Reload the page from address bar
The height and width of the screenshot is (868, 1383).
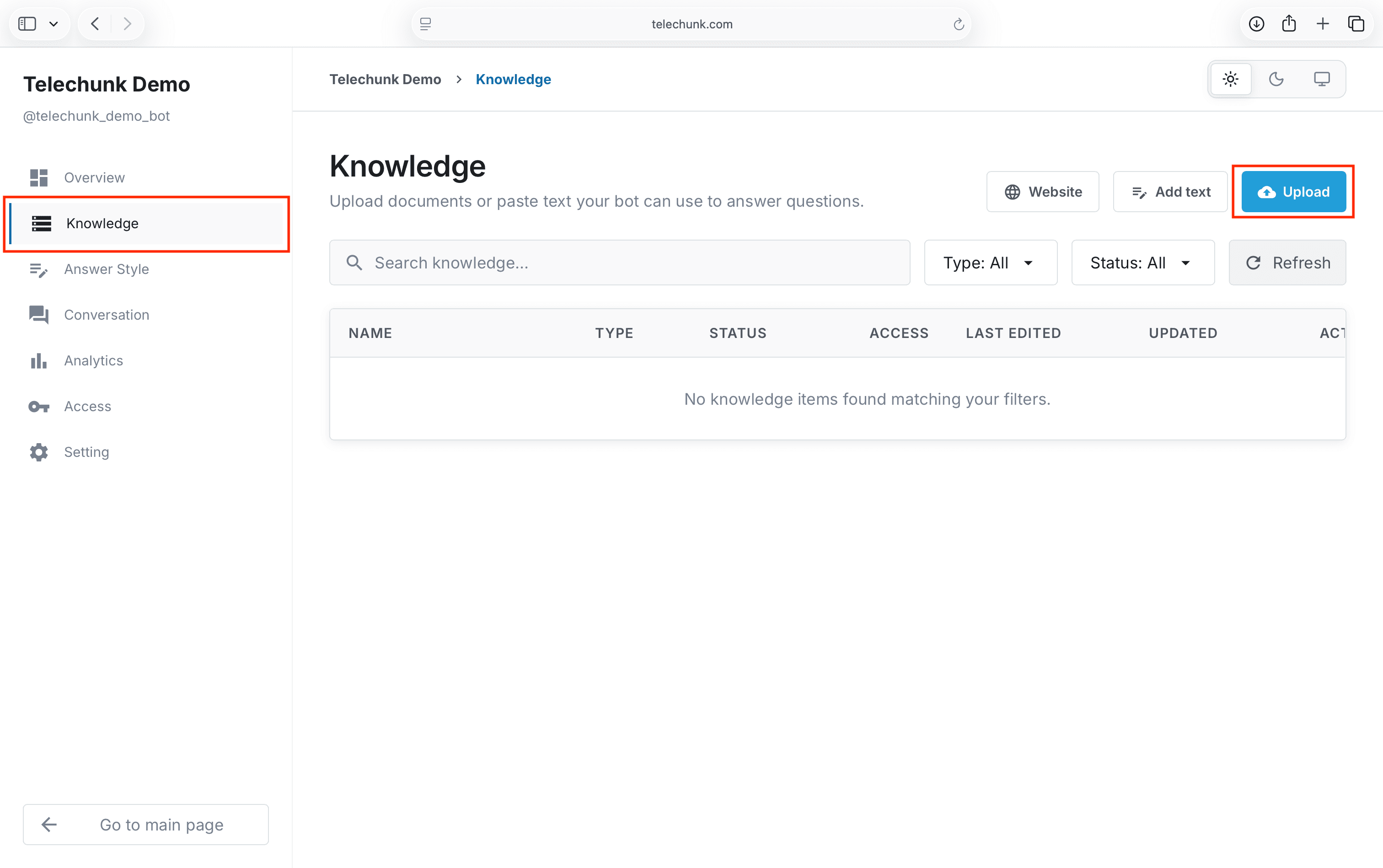pyautogui.click(x=958, y=24)
